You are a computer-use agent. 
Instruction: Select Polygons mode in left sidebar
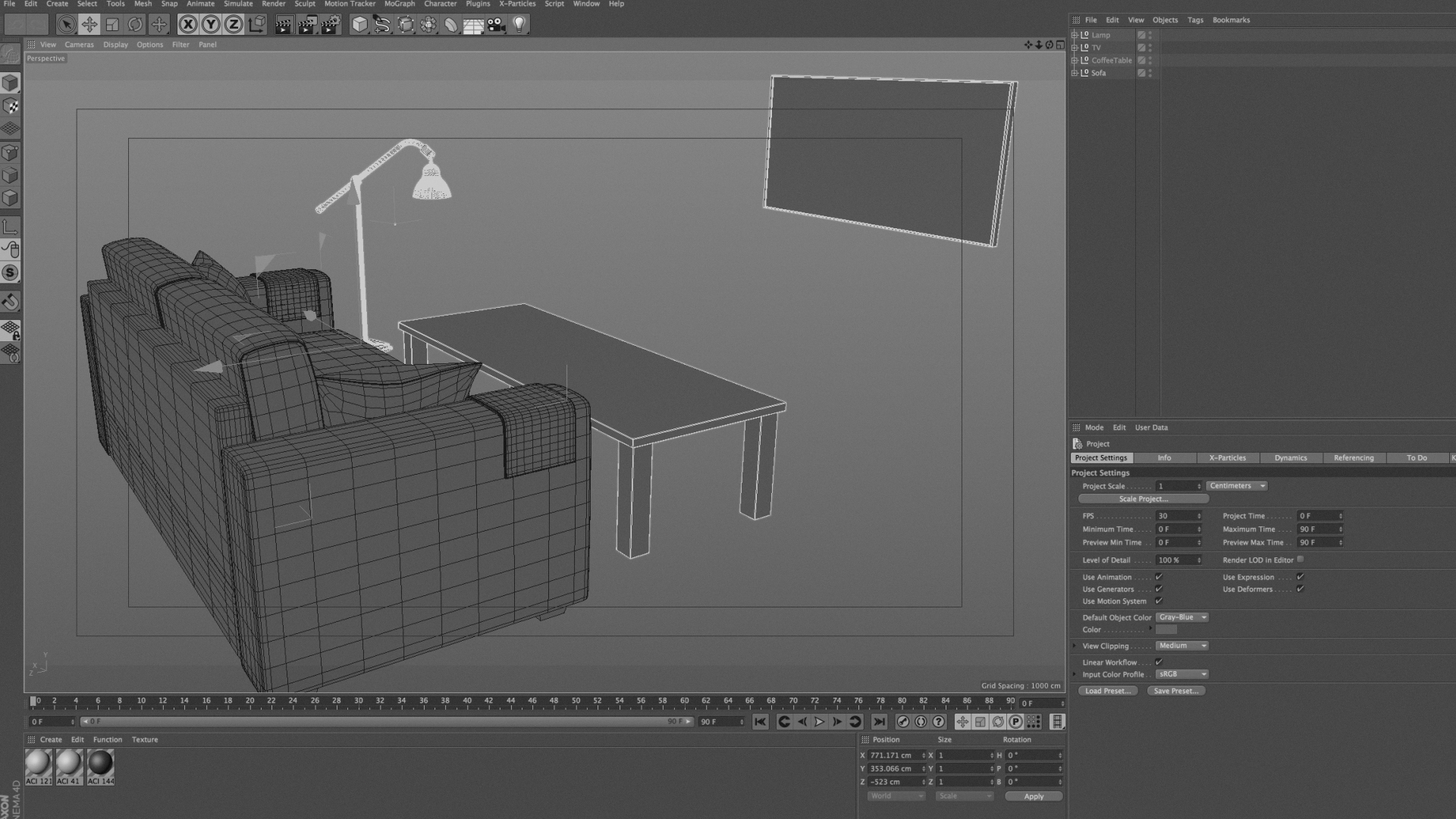(x=10, y=198)
